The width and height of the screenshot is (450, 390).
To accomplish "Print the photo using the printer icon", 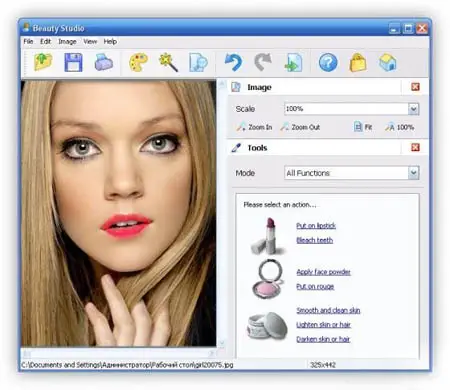I will (x=104, y=62).
